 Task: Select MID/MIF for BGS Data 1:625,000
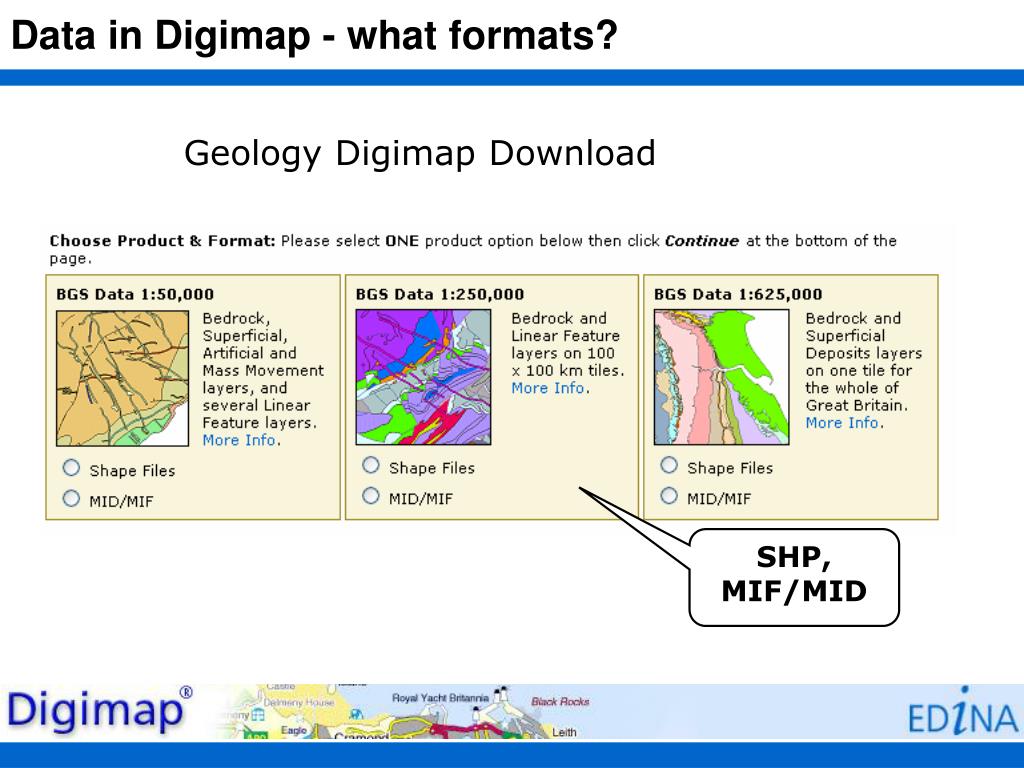click(x=669, y=496)
